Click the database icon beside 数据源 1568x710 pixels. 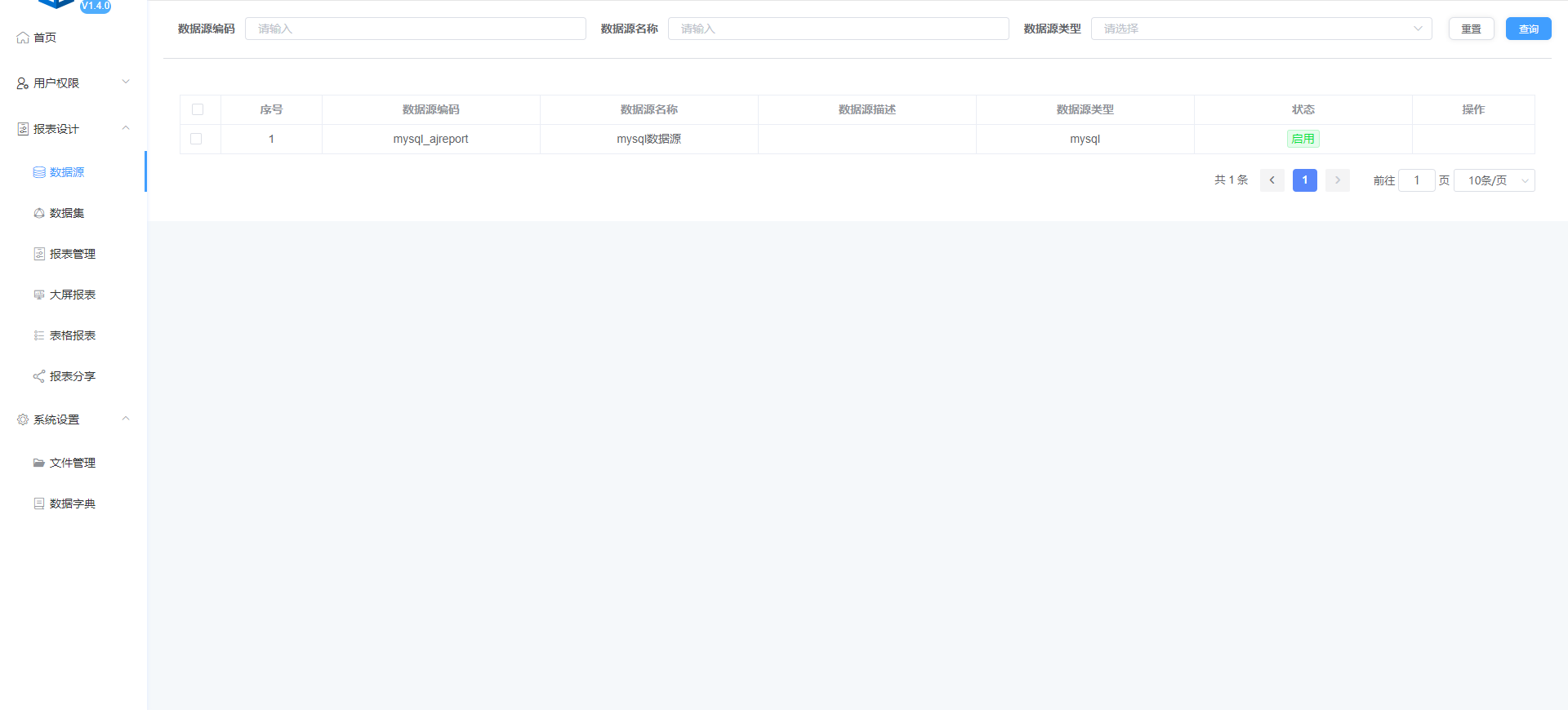coord(39,172)
